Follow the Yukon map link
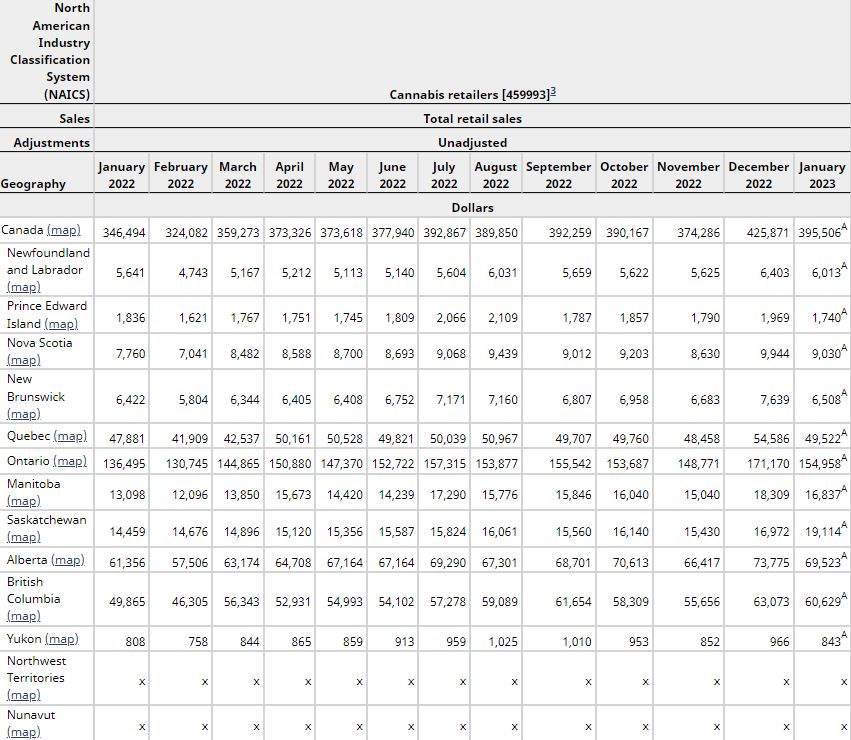Viewport: 851px width, 740px height. click(62, 639)
